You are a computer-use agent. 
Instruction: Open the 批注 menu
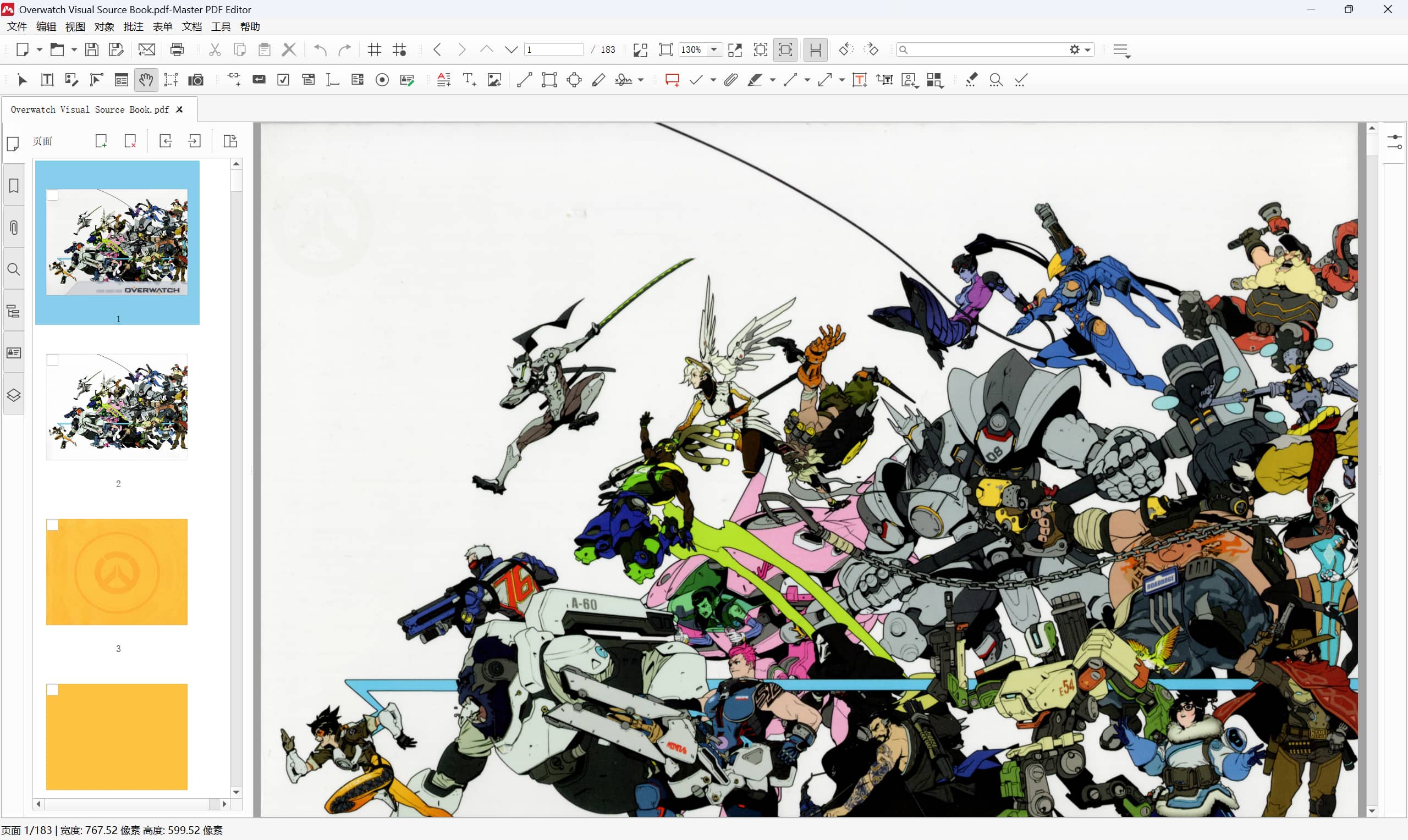133,26
